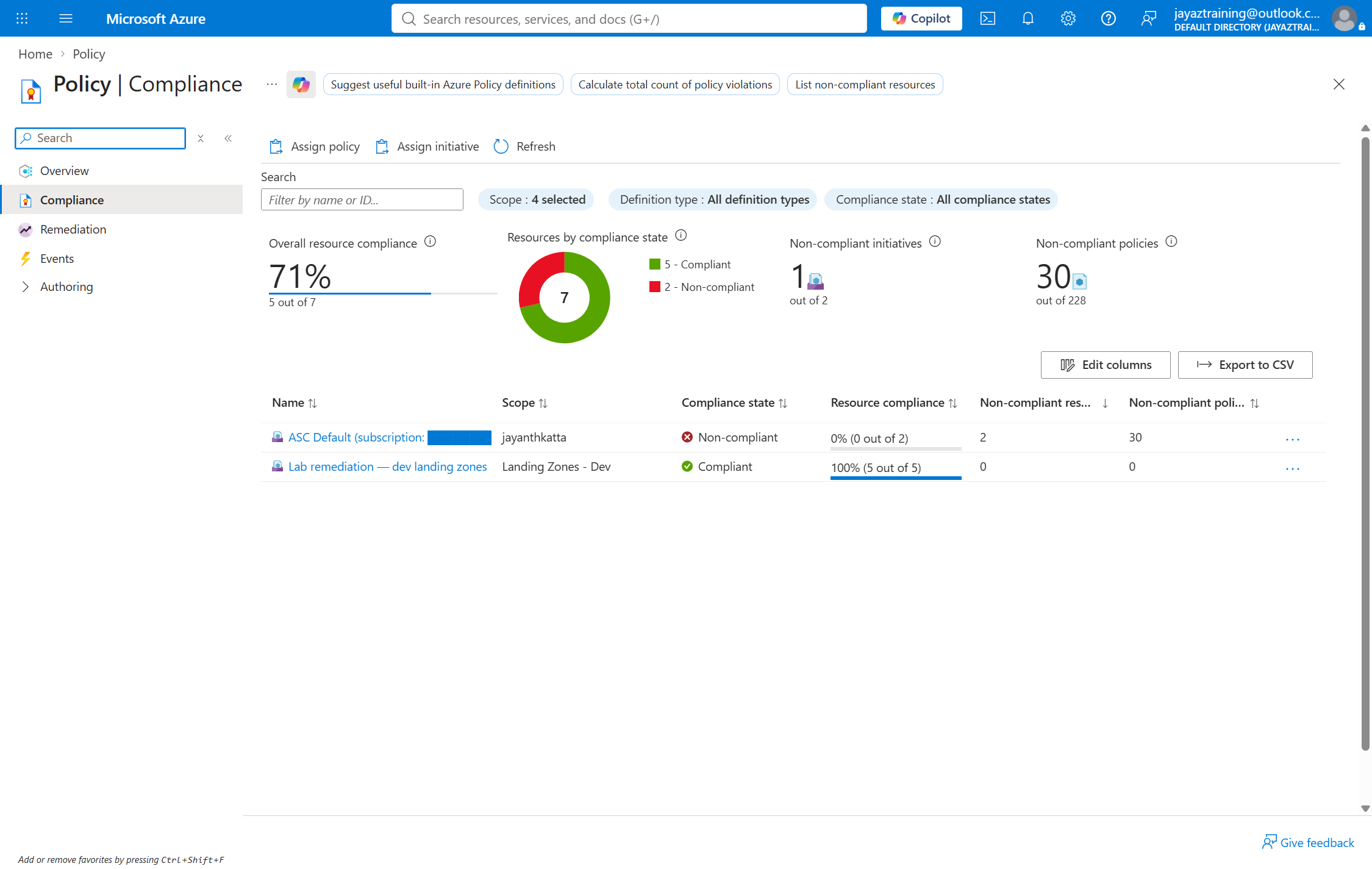Show info for Non-compliant policies
Screen dimensions: 1372x869
click(1171, 241)
